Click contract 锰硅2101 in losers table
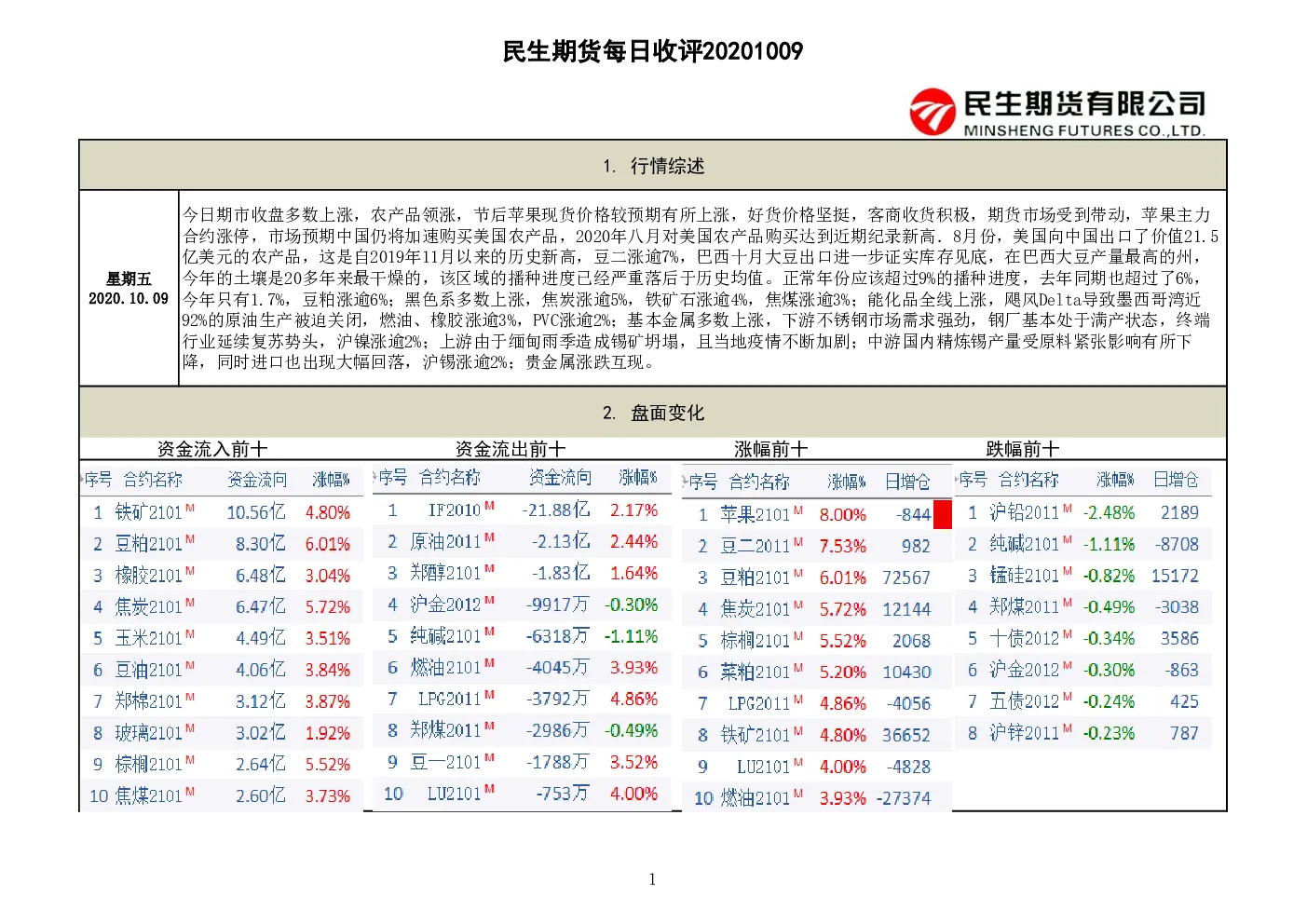1307x924 pixels. coord(1025,576)
